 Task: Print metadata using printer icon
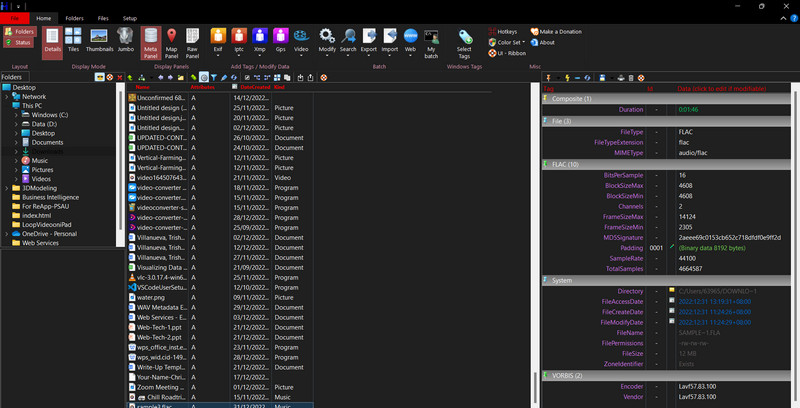[x=619, y=77]
